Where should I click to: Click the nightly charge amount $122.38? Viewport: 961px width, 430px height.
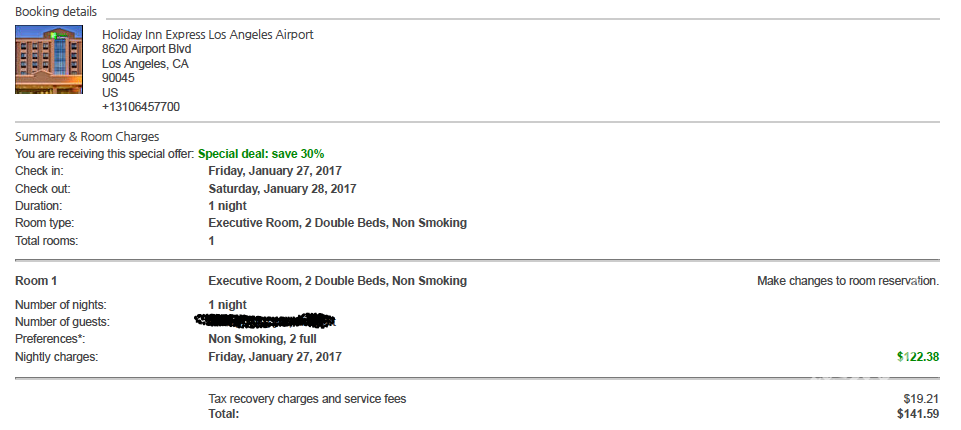click(917, 357)
